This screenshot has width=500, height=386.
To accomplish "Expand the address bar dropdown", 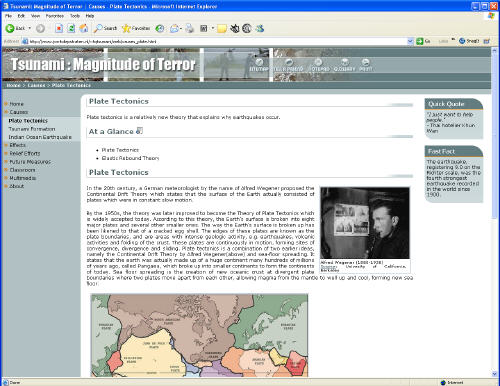I will pos(410,41).
